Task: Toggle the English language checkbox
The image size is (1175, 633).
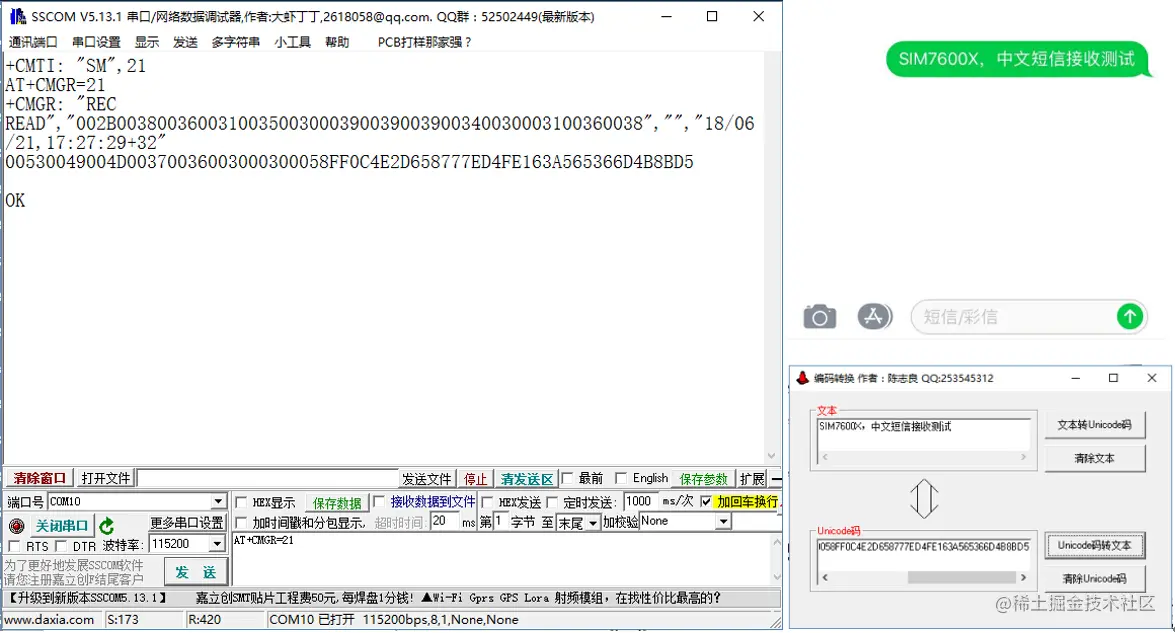Action: point(620,478)
